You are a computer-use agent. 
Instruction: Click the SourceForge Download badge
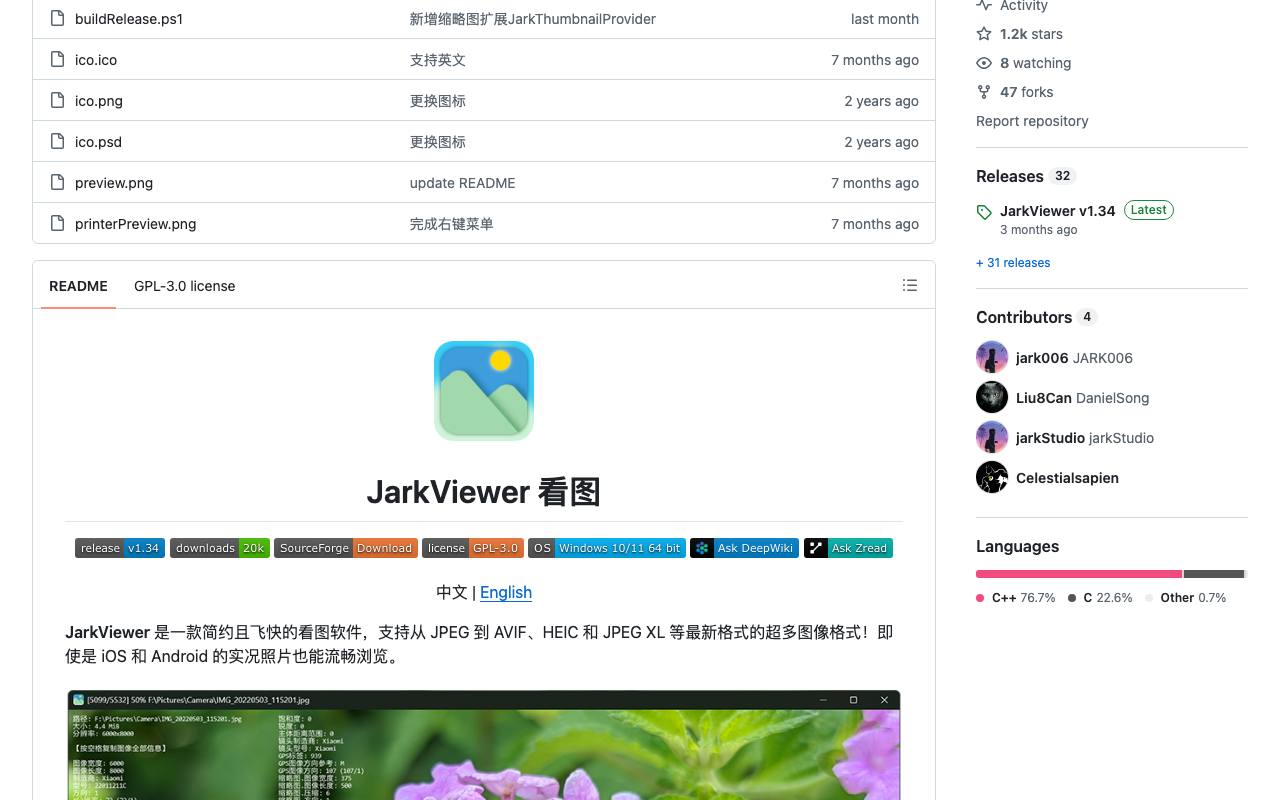[x=346, y=548]
